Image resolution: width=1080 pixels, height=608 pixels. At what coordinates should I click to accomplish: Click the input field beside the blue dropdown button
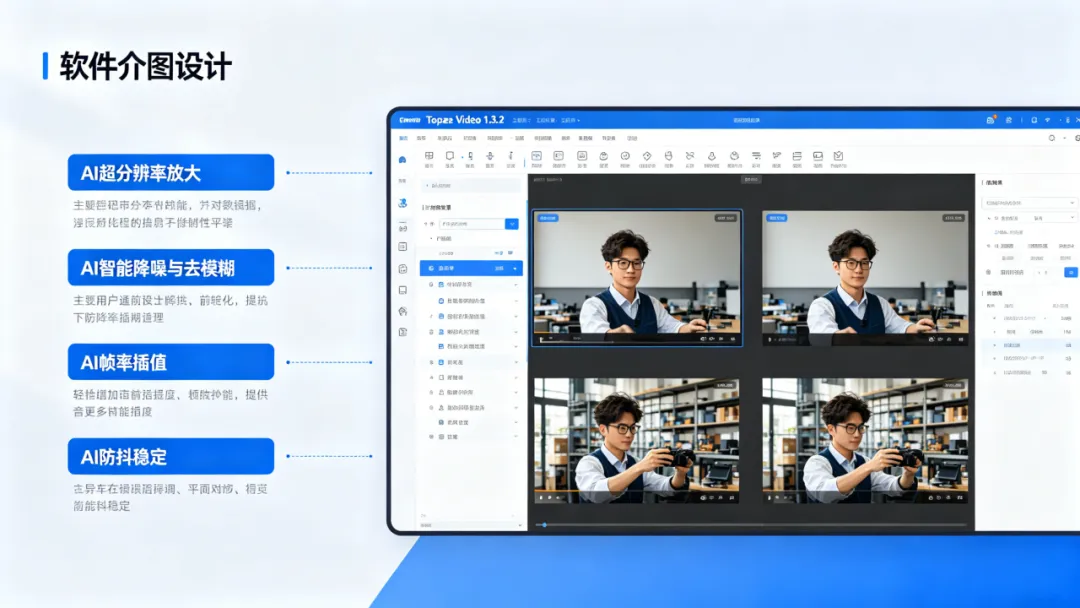tap(472, 224)
